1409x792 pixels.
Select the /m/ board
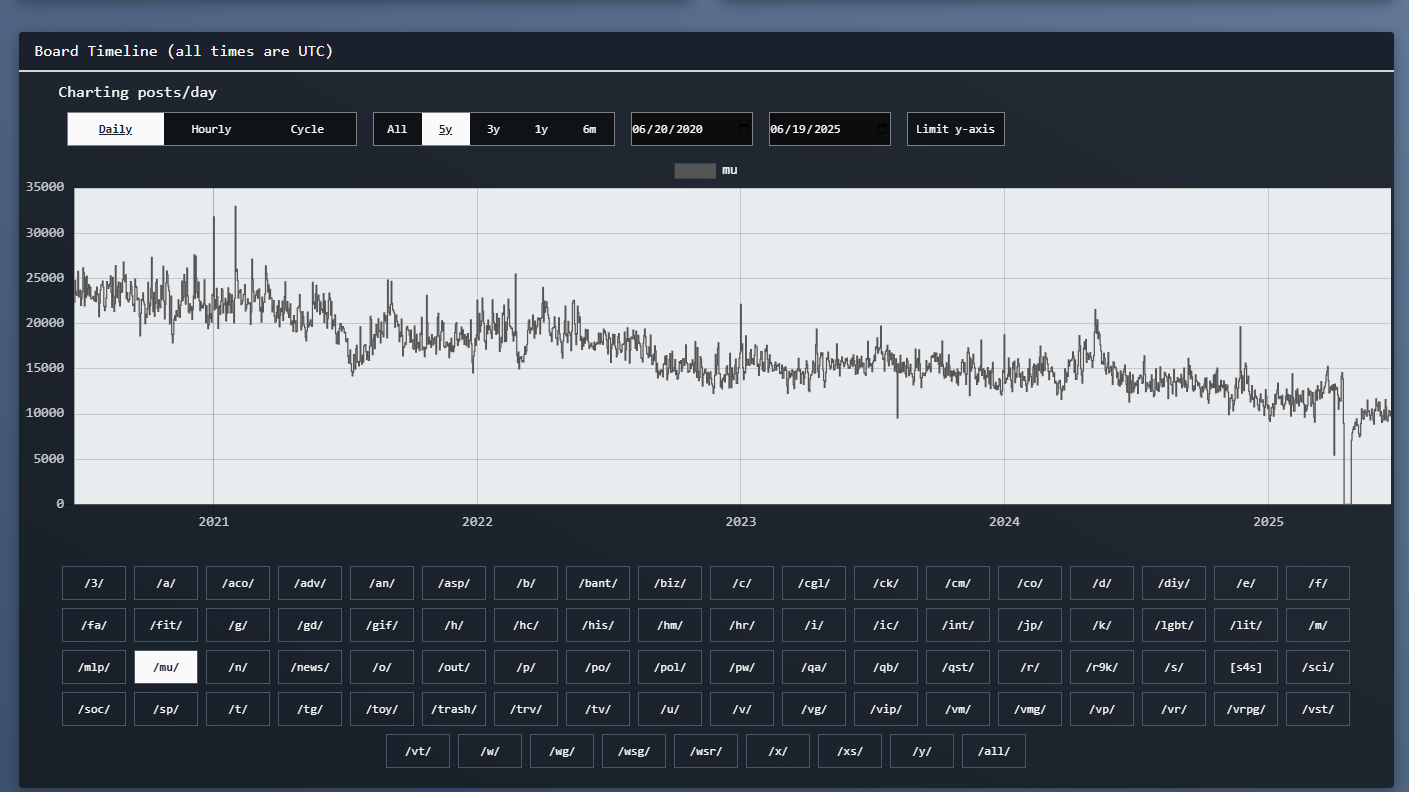click(1318, 625)
